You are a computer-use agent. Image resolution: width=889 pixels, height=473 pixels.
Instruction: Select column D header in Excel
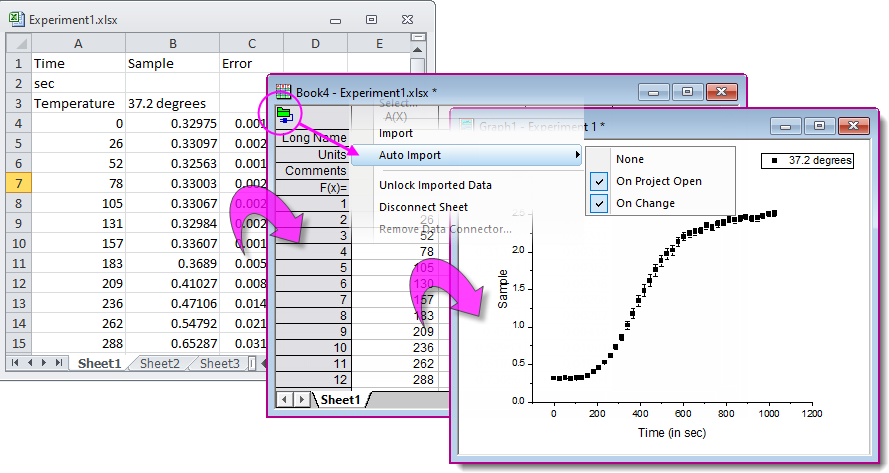click(315, 44)
